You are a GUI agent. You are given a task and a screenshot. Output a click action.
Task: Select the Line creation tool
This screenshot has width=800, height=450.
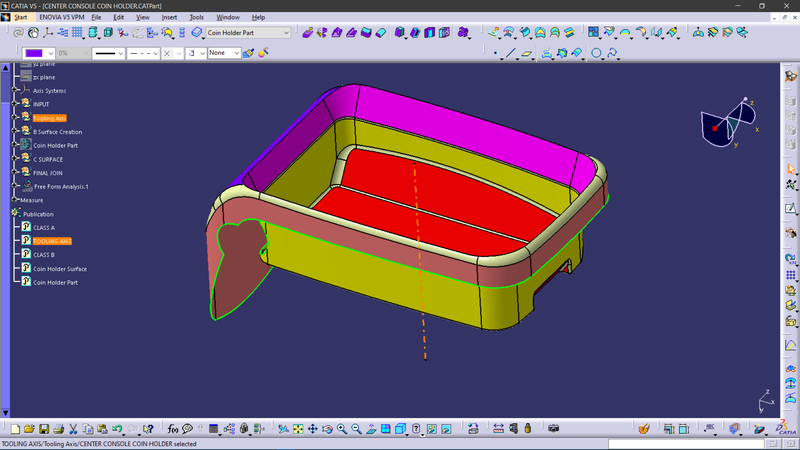[511, 53]
